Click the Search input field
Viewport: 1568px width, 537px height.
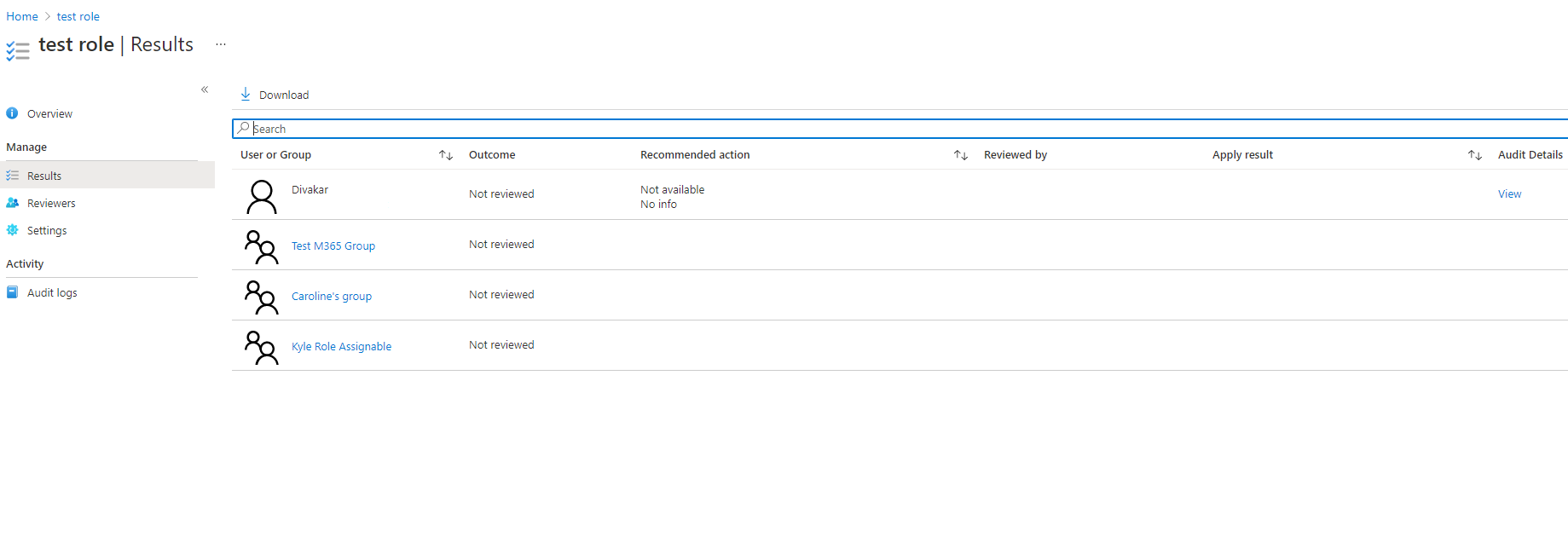coord(853,129)
